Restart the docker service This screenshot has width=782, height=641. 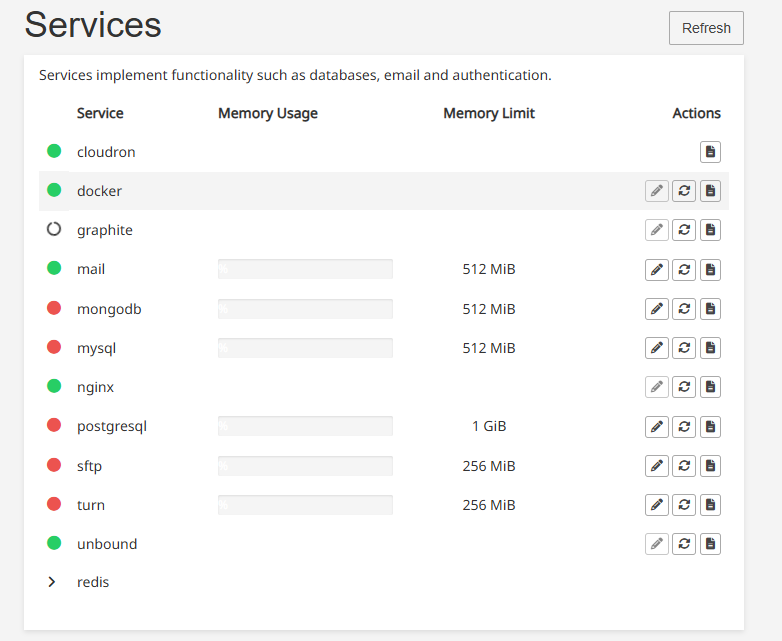(684, 191)
